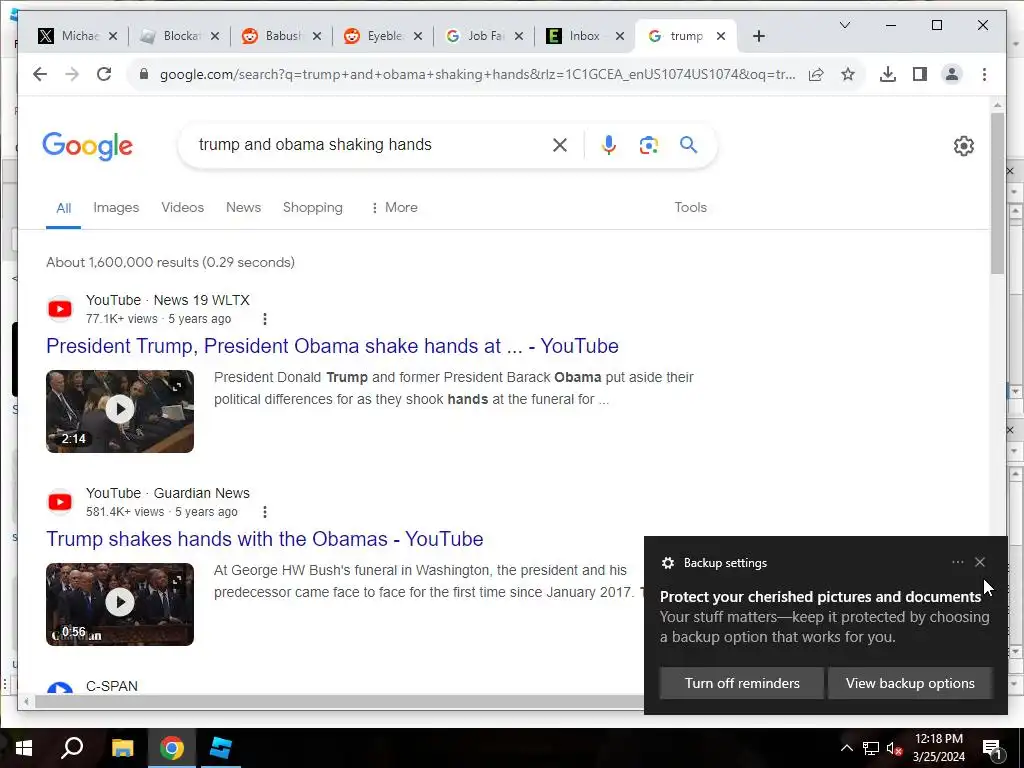Share this page from the address bar
1024x768 pixels.
click(816, 74)
